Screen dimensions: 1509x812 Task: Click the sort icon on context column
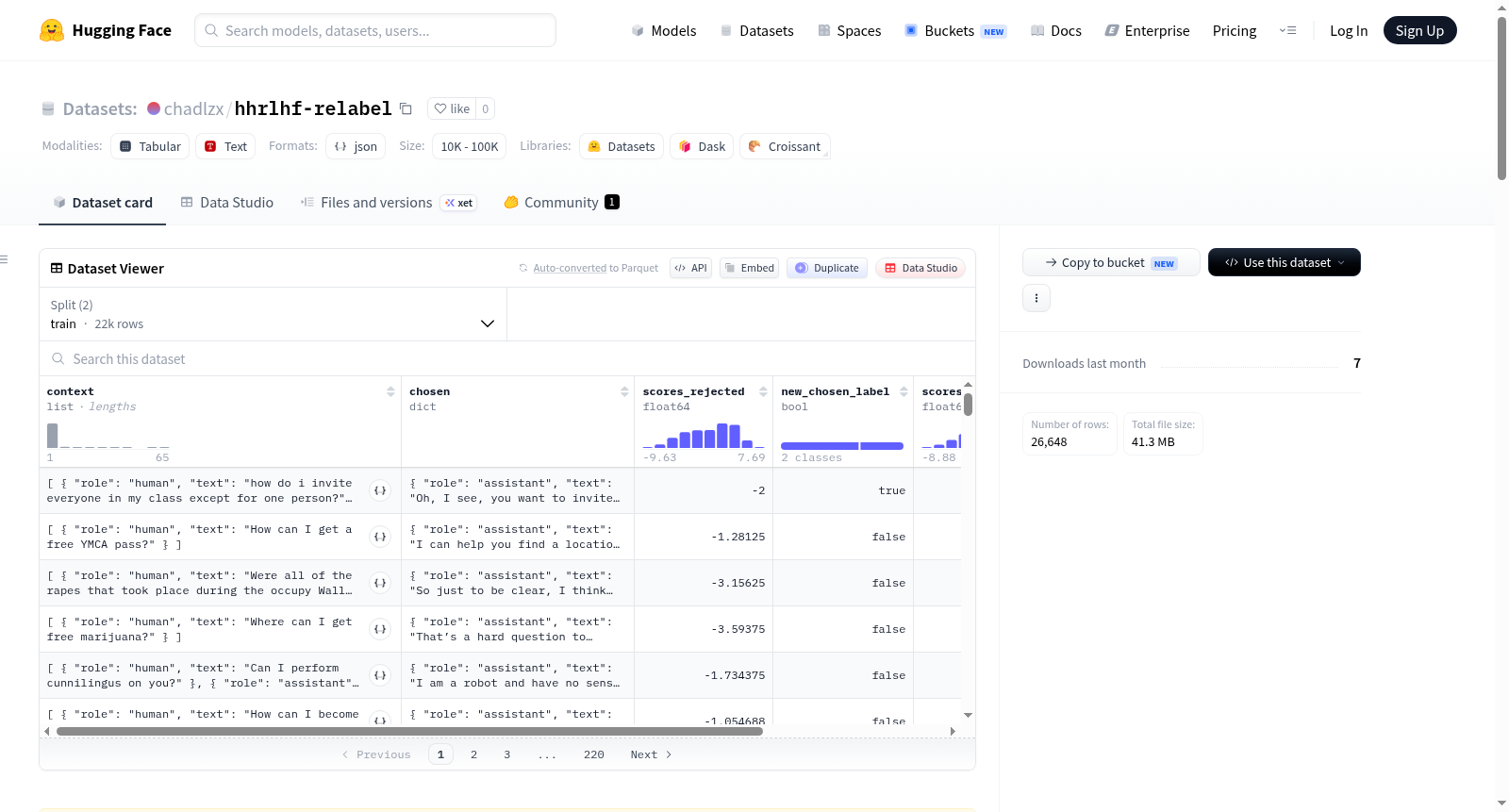point(390,391)
